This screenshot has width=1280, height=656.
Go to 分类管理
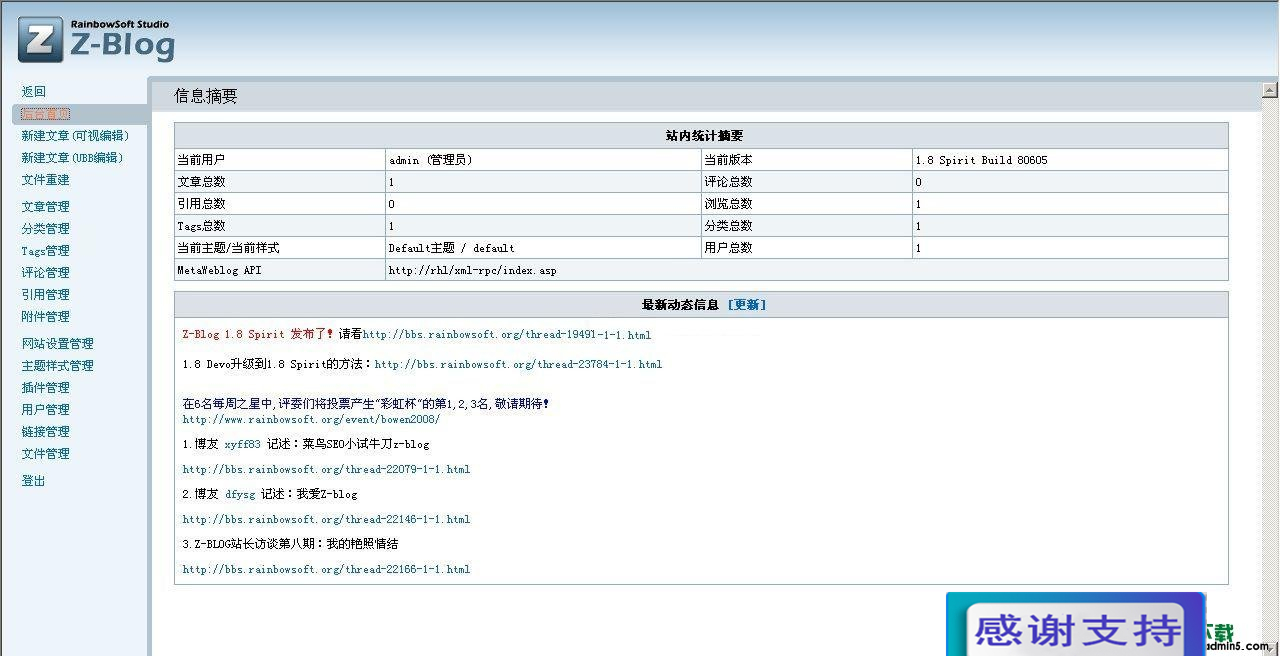click(x=46, y=229)
